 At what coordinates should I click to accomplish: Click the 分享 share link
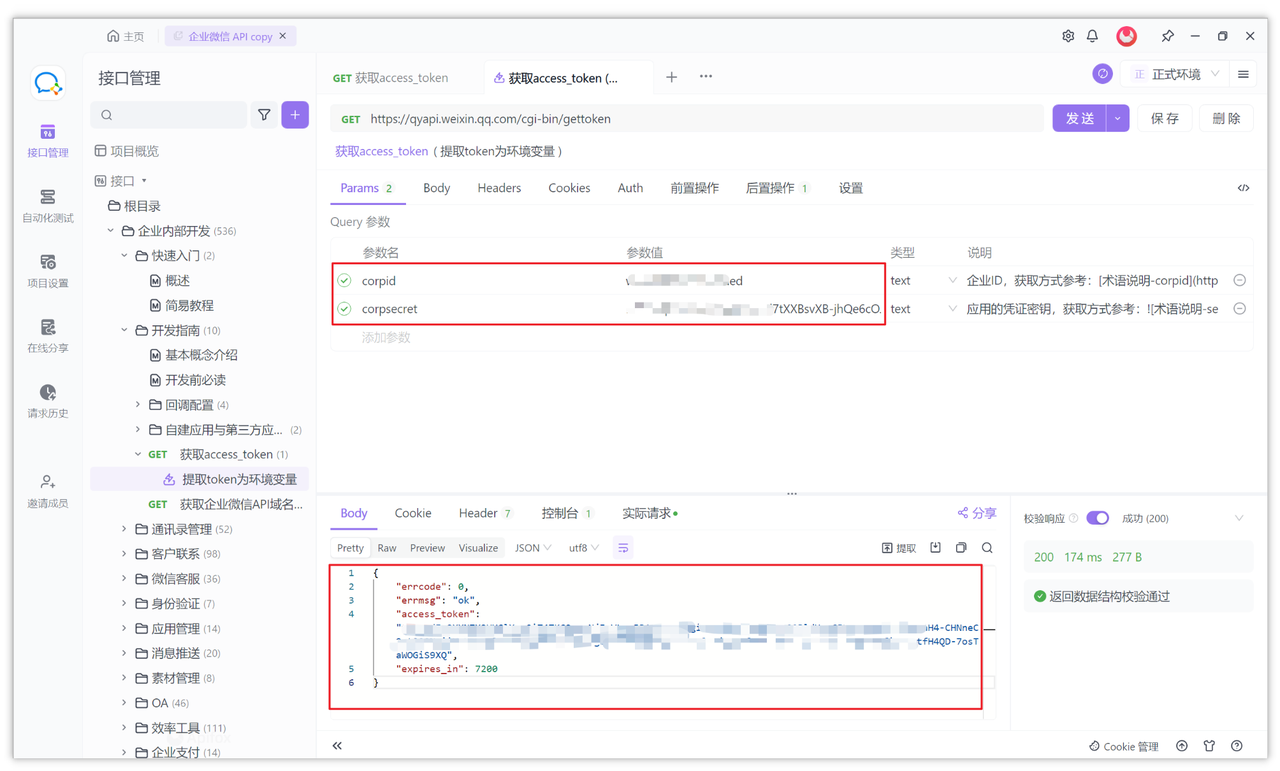[x=977, y=513]
